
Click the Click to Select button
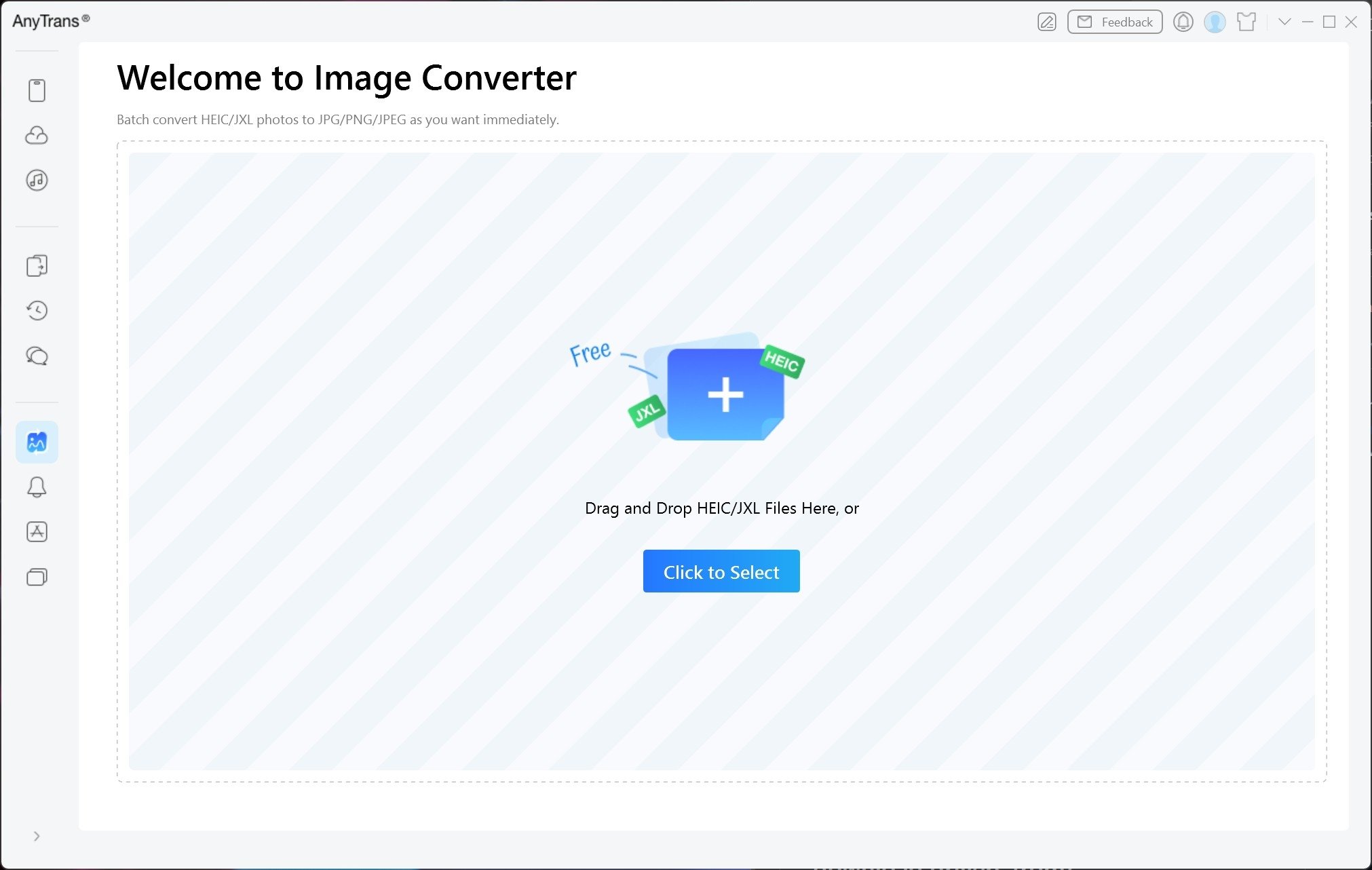click(721, 571)
